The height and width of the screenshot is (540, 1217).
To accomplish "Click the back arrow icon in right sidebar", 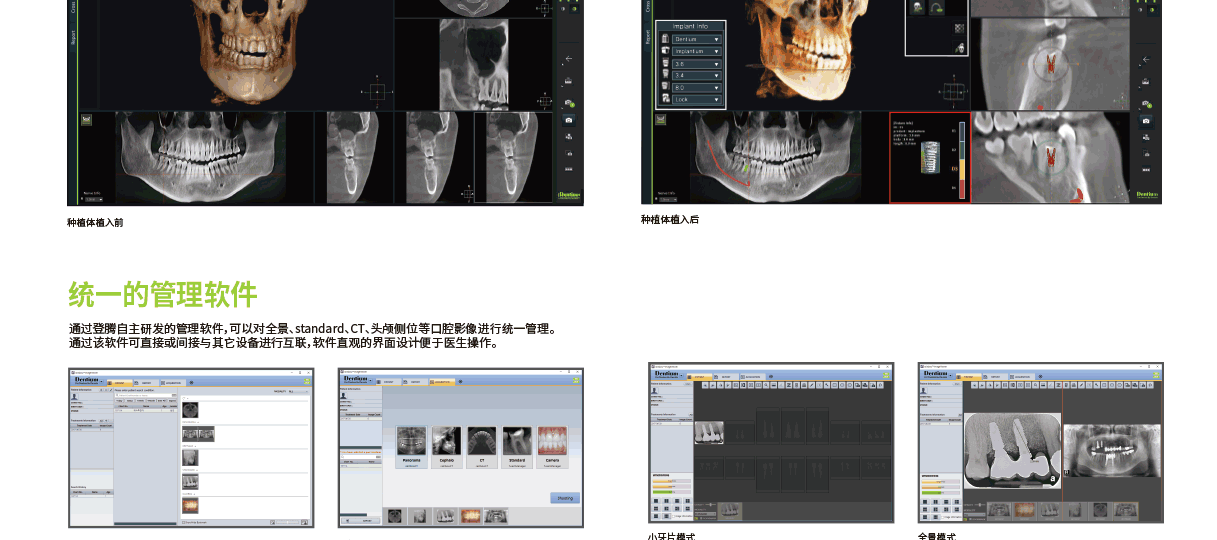I will point(1146,60).
